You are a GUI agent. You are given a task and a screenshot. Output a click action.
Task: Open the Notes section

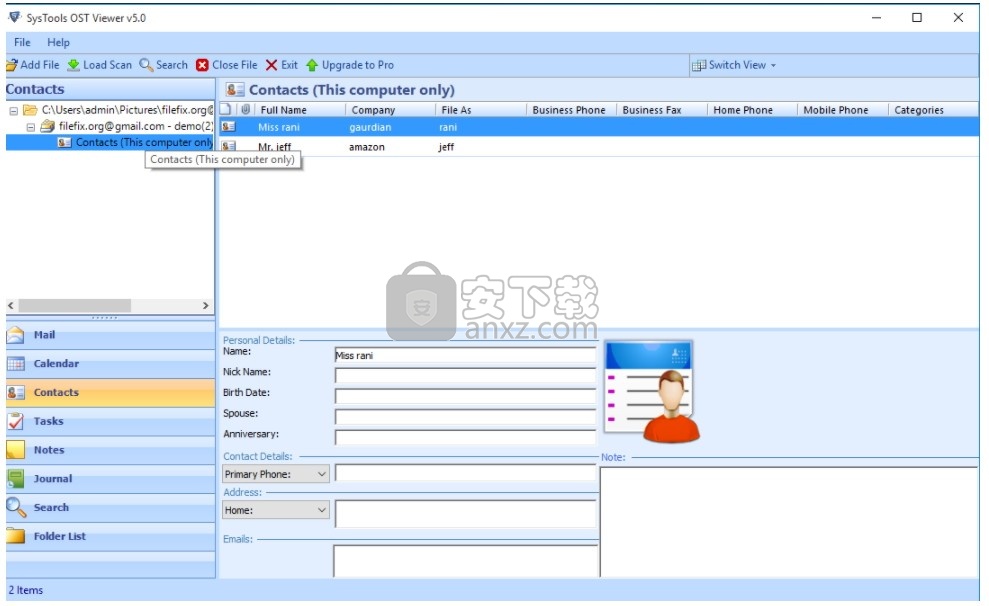(110, 450)
